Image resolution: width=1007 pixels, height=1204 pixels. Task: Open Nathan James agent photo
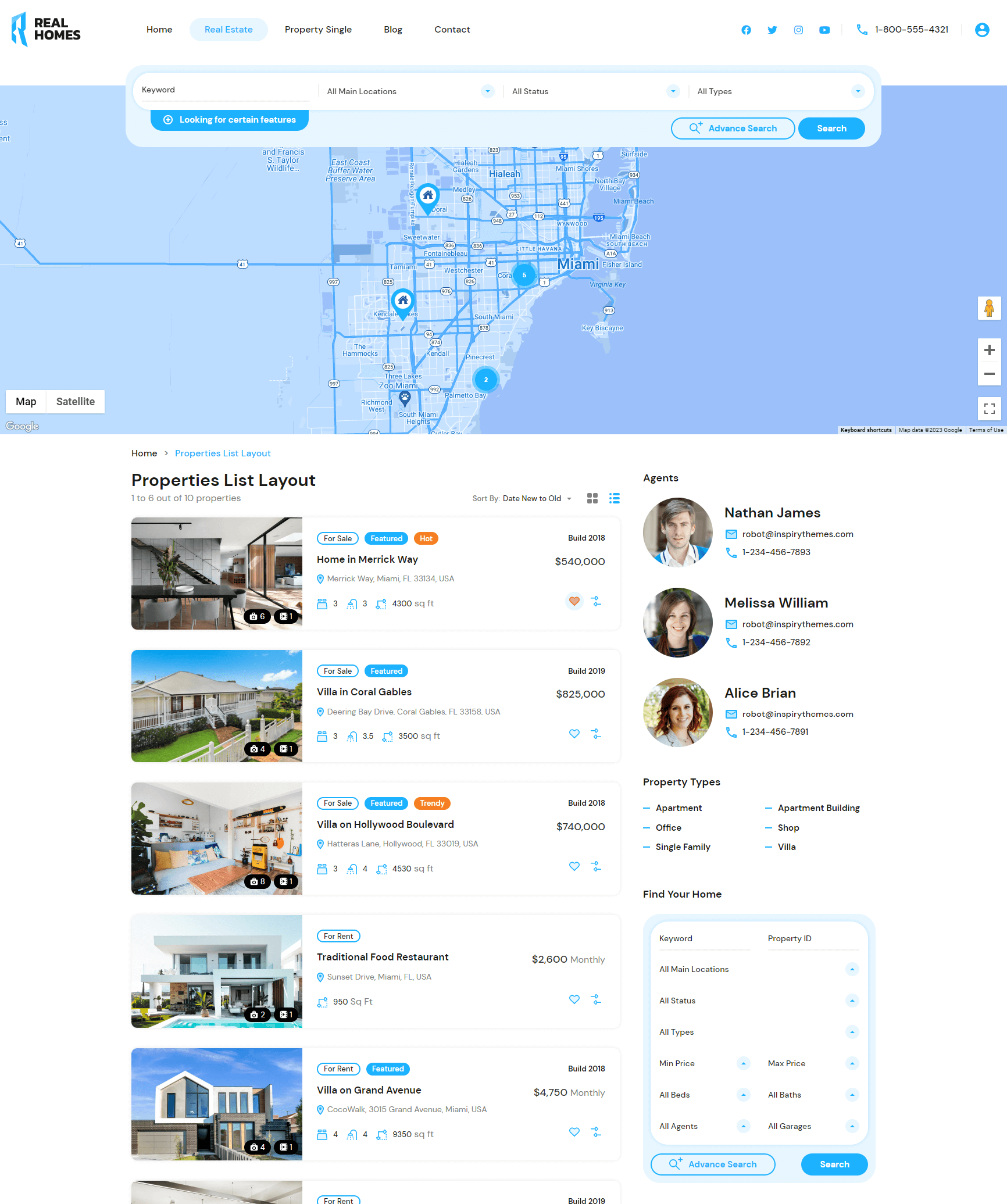click(678, 532)
